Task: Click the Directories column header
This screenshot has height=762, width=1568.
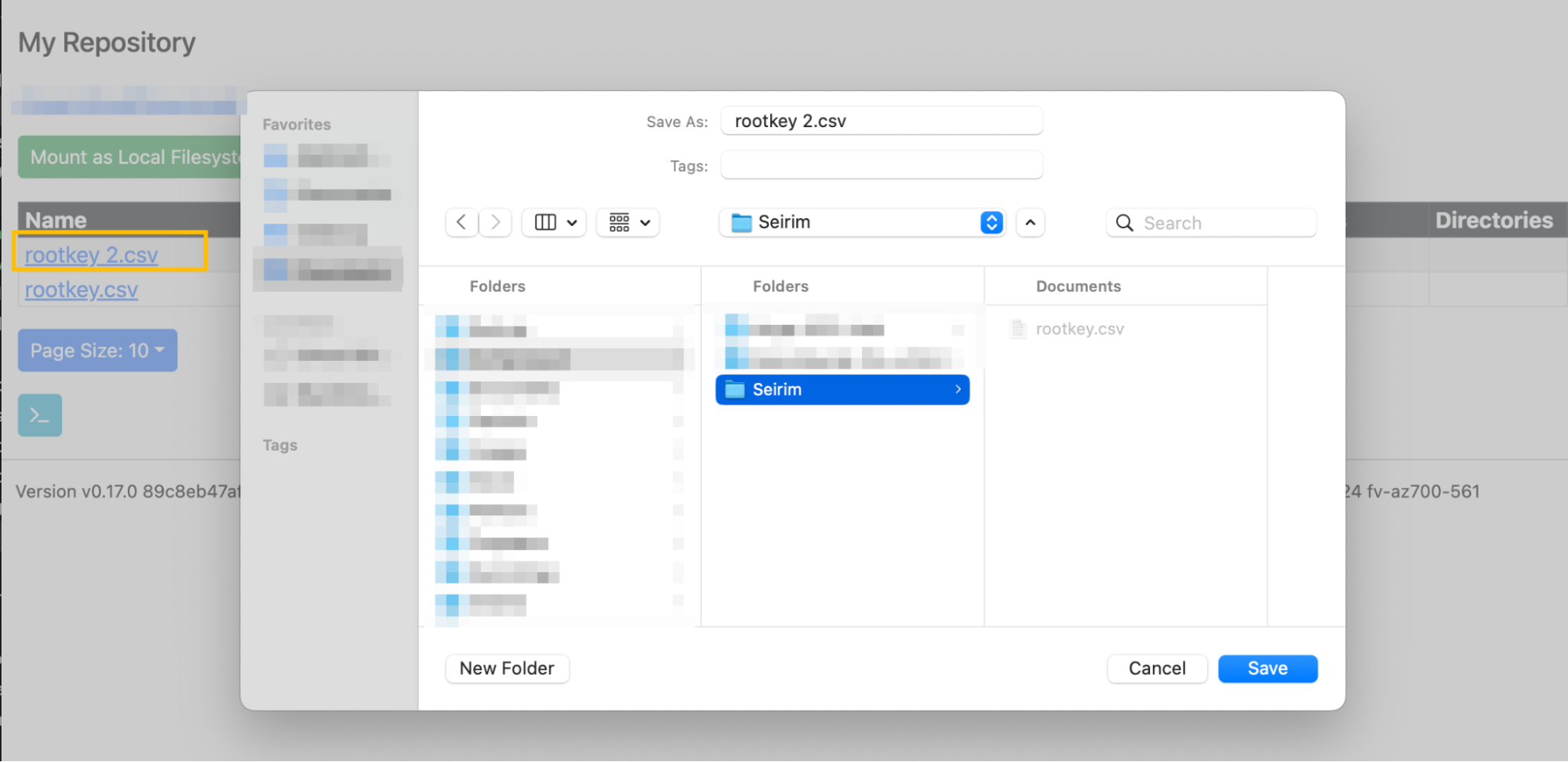Action: 1493,221
